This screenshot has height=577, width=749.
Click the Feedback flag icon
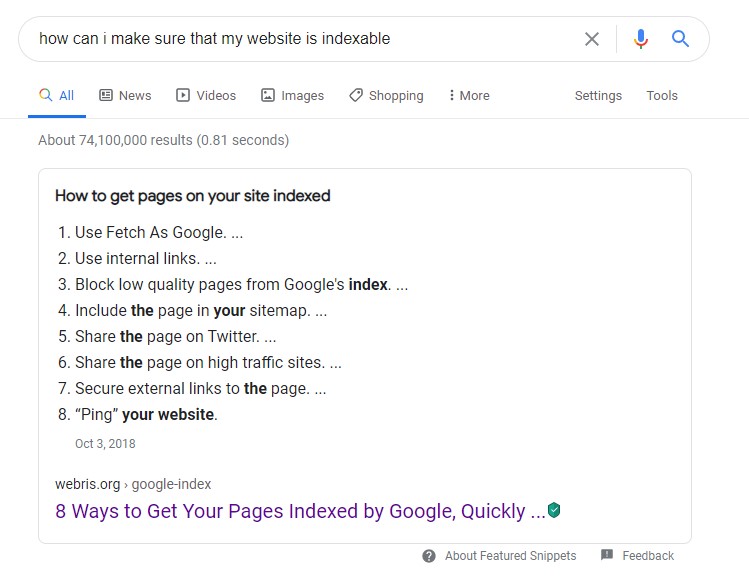coord(607,556)
